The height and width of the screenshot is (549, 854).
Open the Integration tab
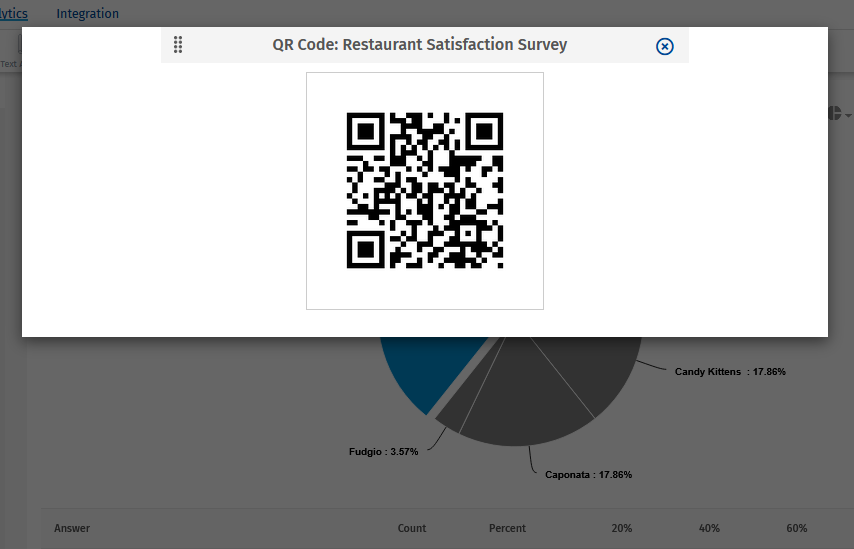[88, 14]
